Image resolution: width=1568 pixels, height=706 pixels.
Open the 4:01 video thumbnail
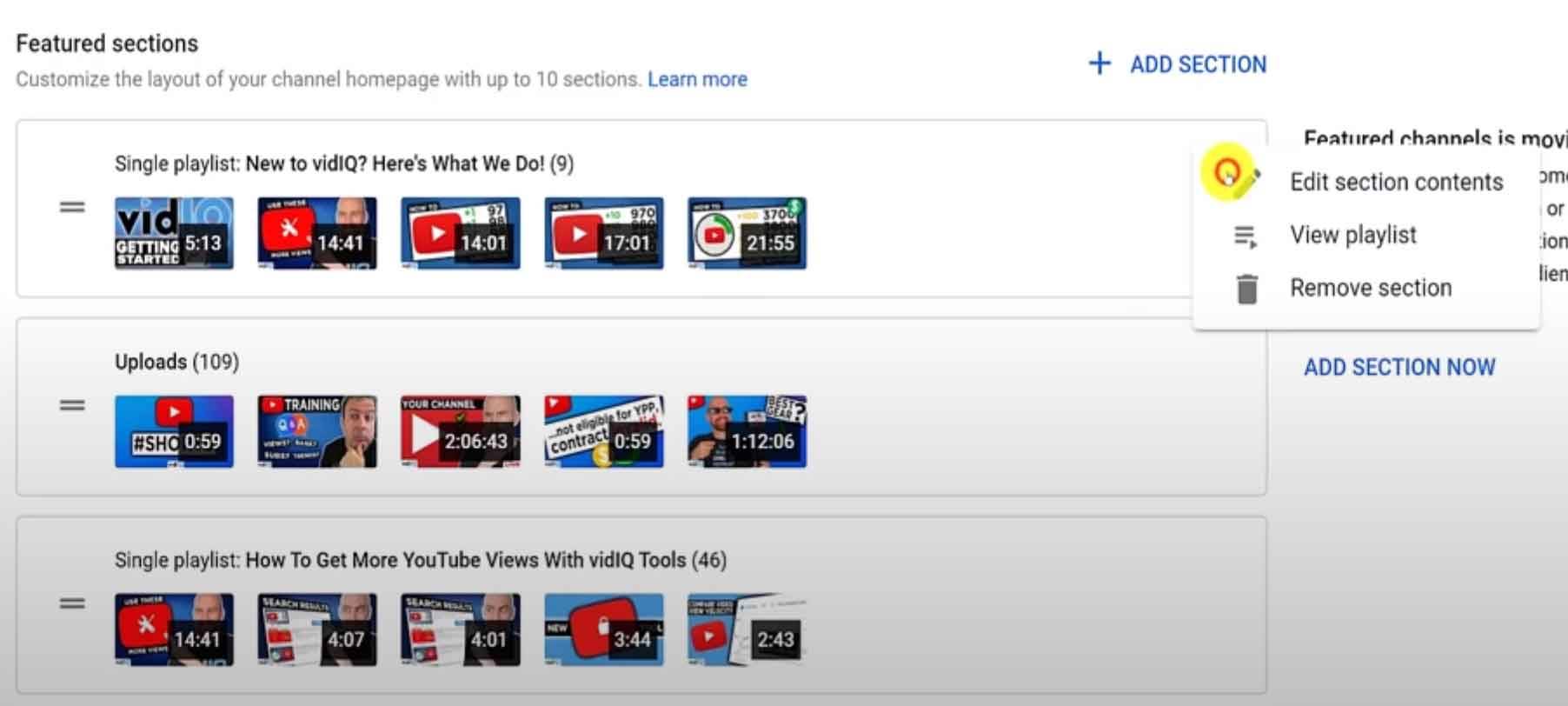(x=461, y=629)
